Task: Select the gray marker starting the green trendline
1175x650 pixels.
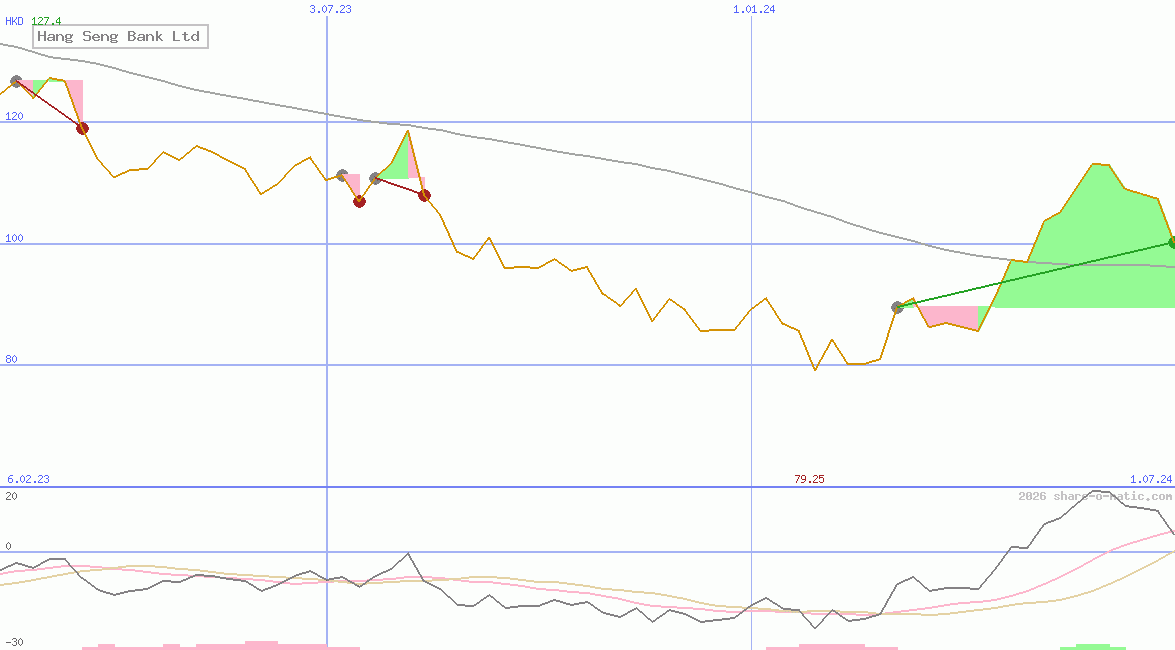Action: 898,307
